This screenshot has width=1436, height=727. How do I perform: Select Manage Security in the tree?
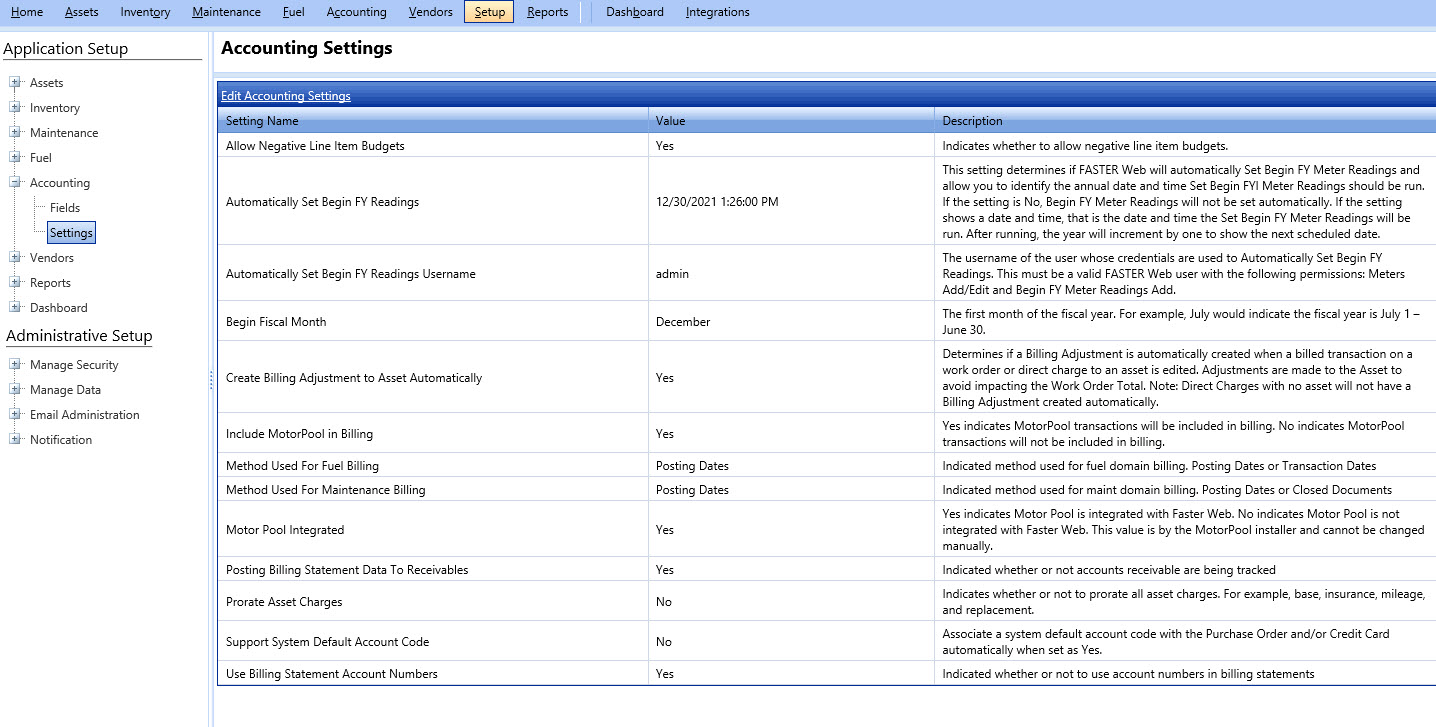(x=74, y=364)
